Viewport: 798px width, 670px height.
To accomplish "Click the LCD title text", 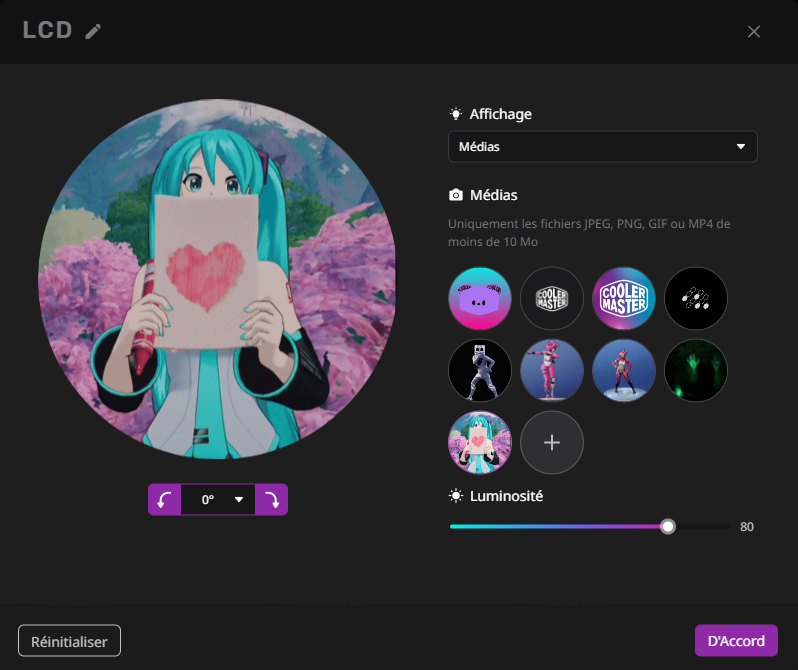I will 47,30.
